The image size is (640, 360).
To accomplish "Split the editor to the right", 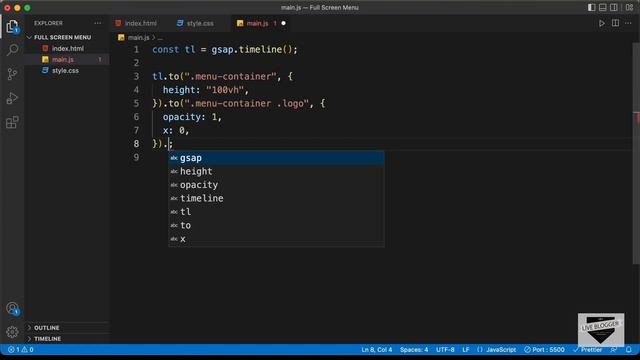I will pos(615,23).
